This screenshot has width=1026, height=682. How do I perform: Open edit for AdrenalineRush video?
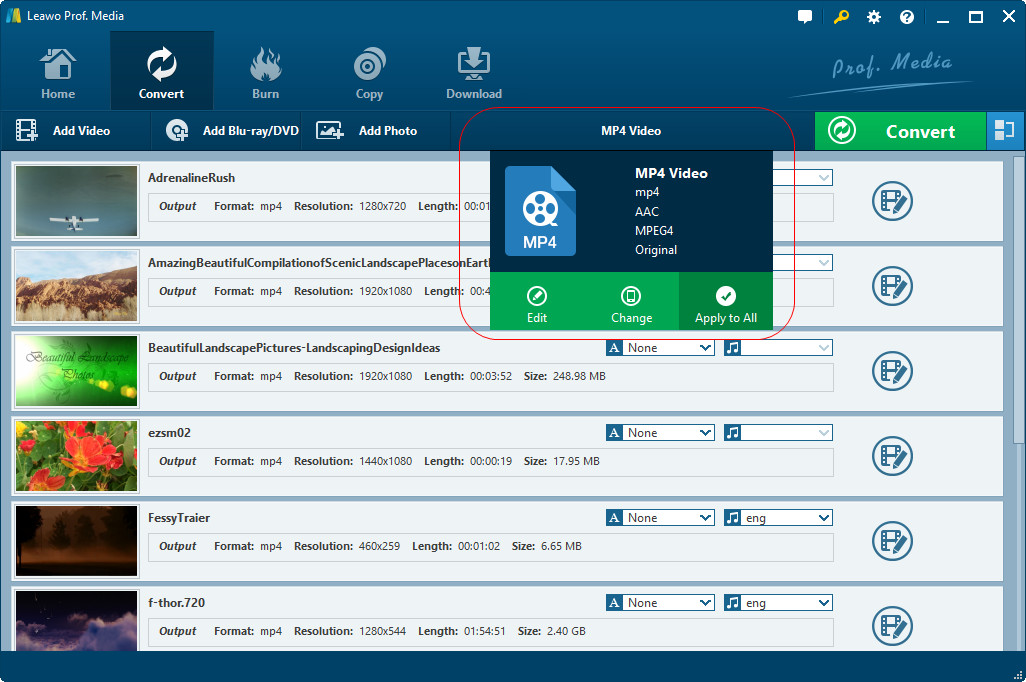click(891, 201)
